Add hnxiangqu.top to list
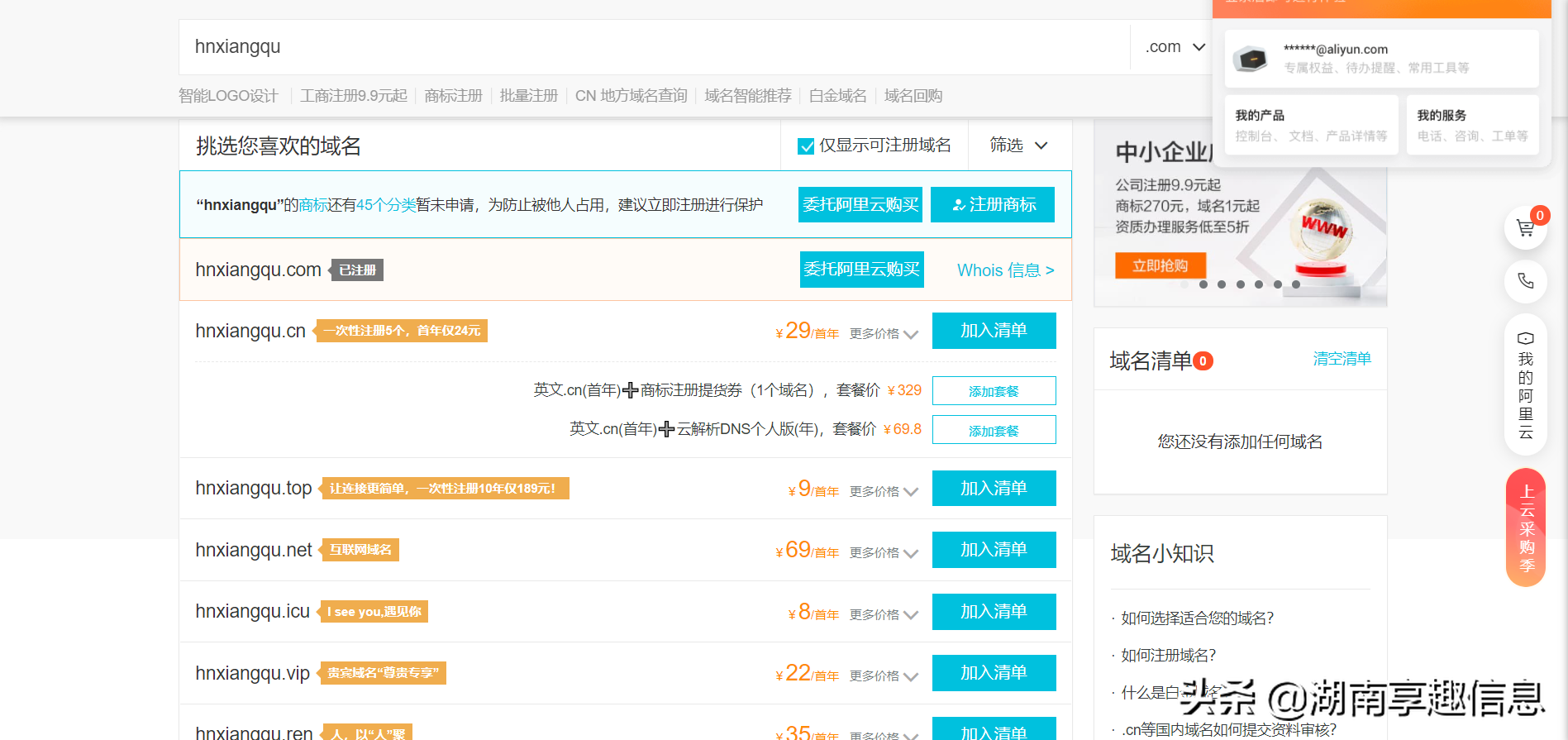Viewport: 1568px width, 740px height. click(x=994, y=489)
